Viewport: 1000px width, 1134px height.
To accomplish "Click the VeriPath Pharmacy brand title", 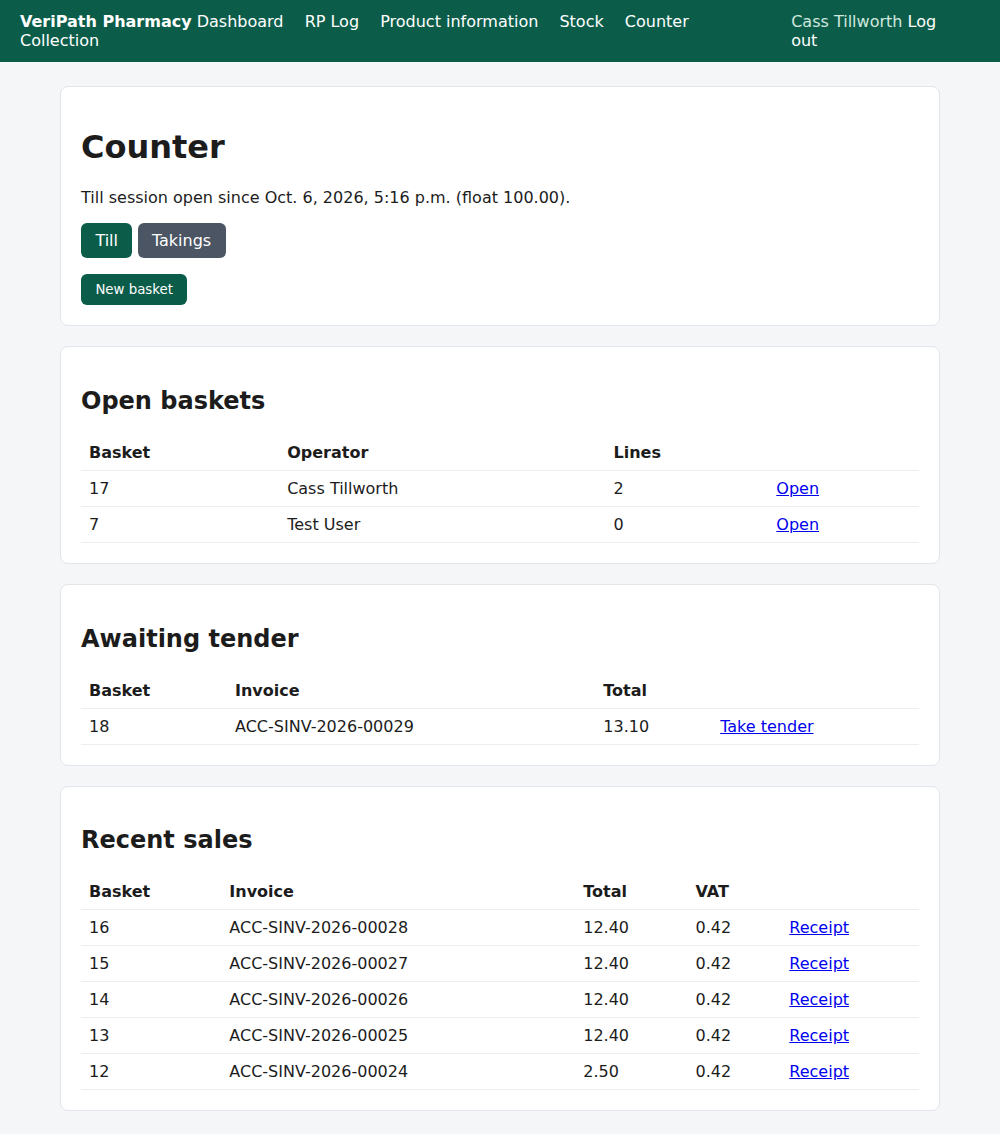I will click(x=106, y=22).
